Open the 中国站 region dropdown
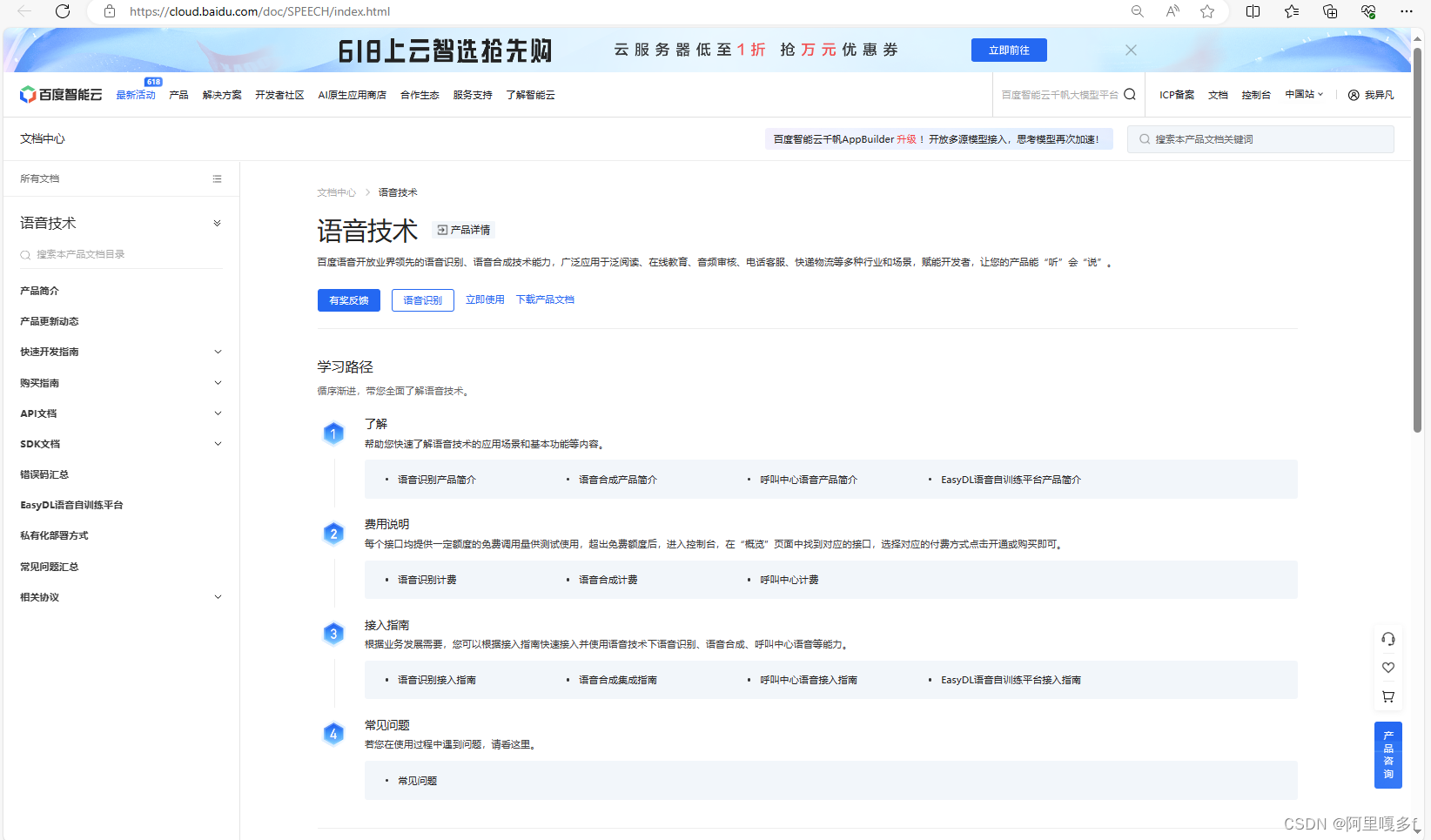 [x=1304, y=94]
